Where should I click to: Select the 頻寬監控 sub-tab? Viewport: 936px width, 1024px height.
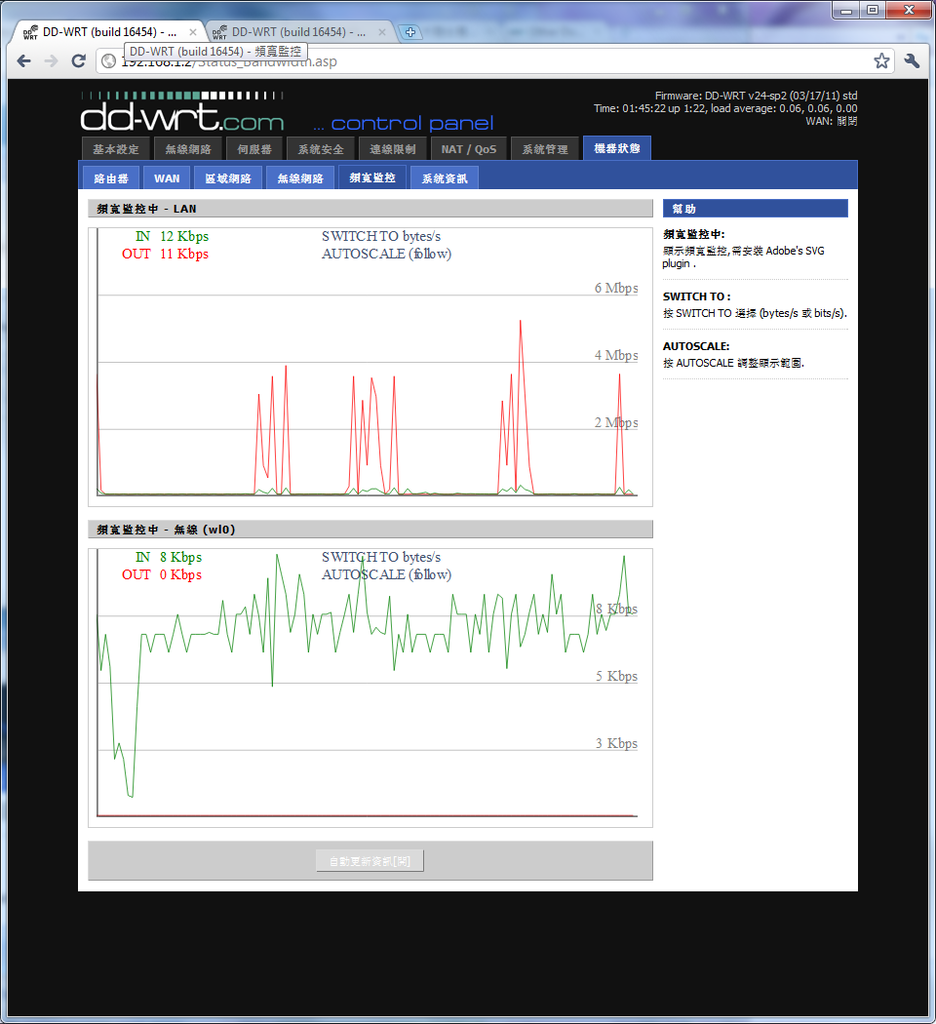372,178
